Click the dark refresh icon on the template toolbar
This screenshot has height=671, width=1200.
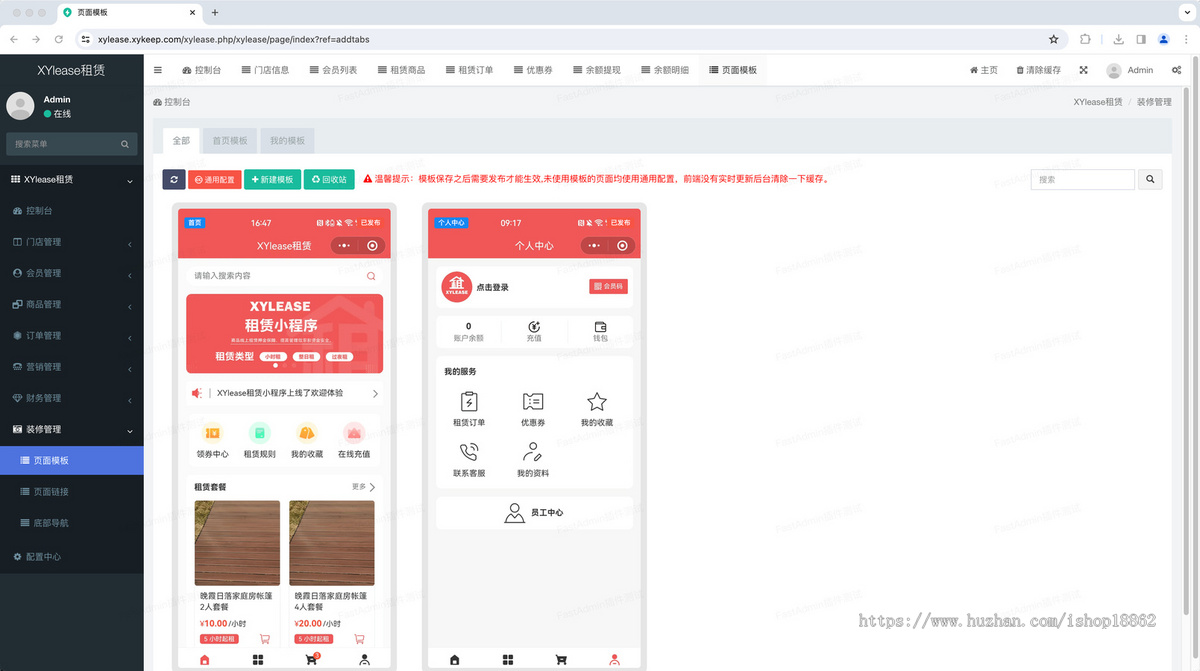[174, 179]
